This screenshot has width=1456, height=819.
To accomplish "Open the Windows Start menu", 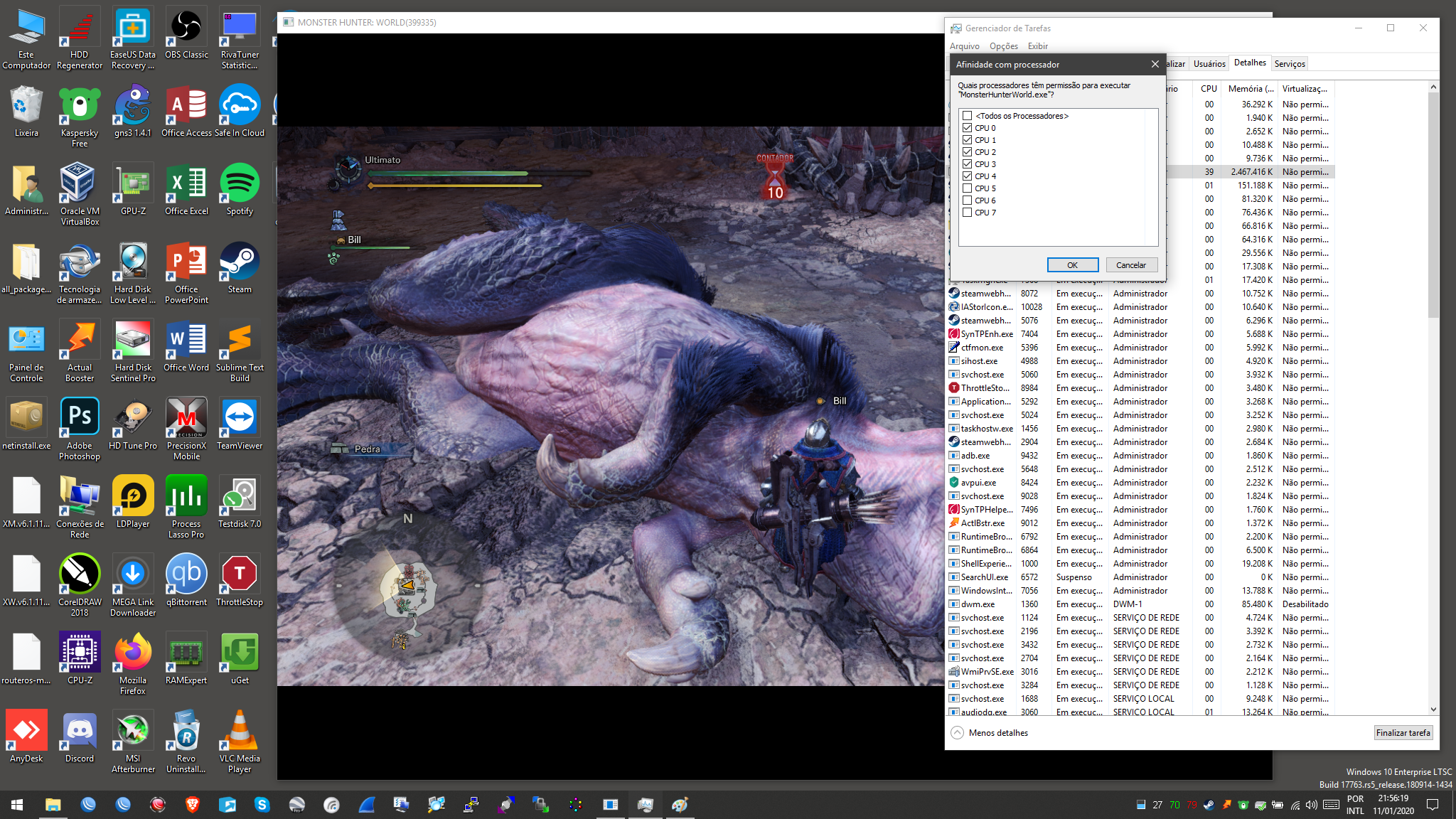I will [x=17, y=805].
